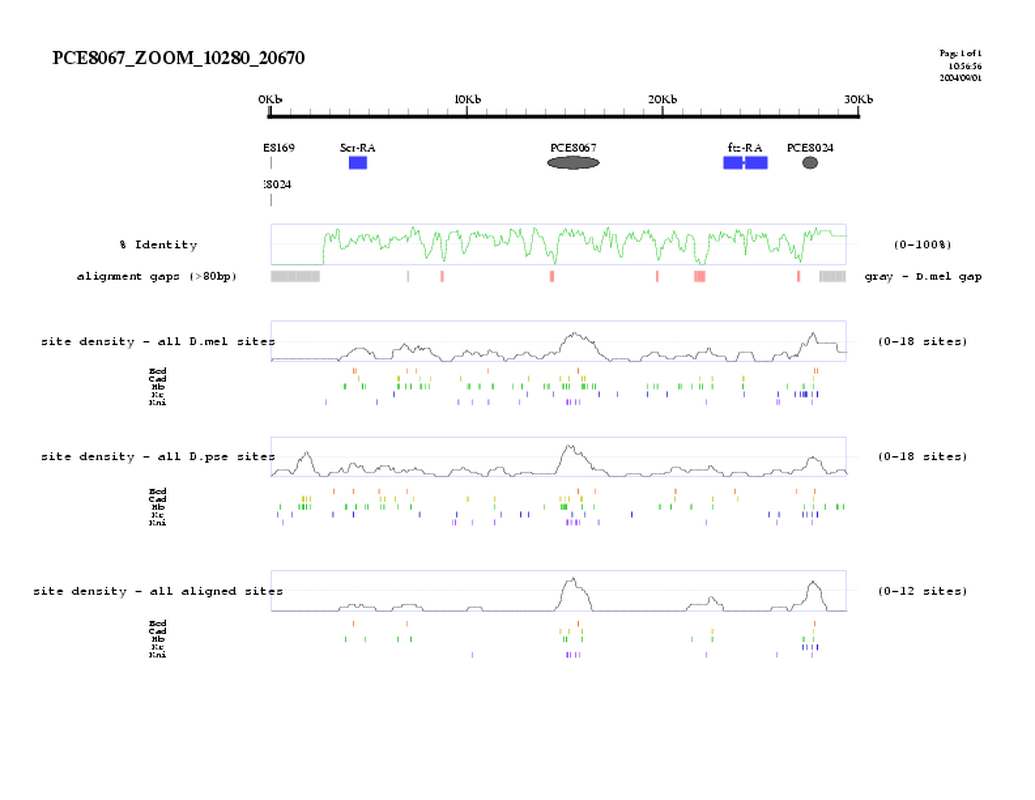Click the site density all D.mel sites label

[x=157, y=342]
